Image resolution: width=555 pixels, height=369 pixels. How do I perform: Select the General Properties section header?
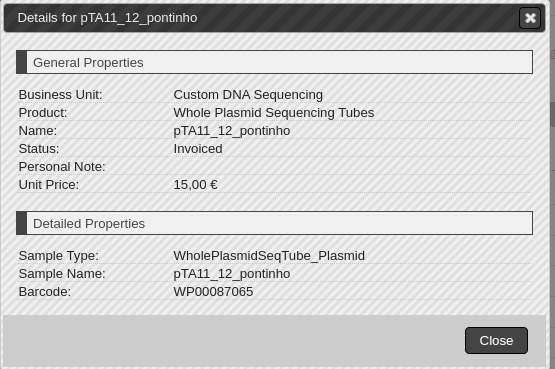point(274,62)
